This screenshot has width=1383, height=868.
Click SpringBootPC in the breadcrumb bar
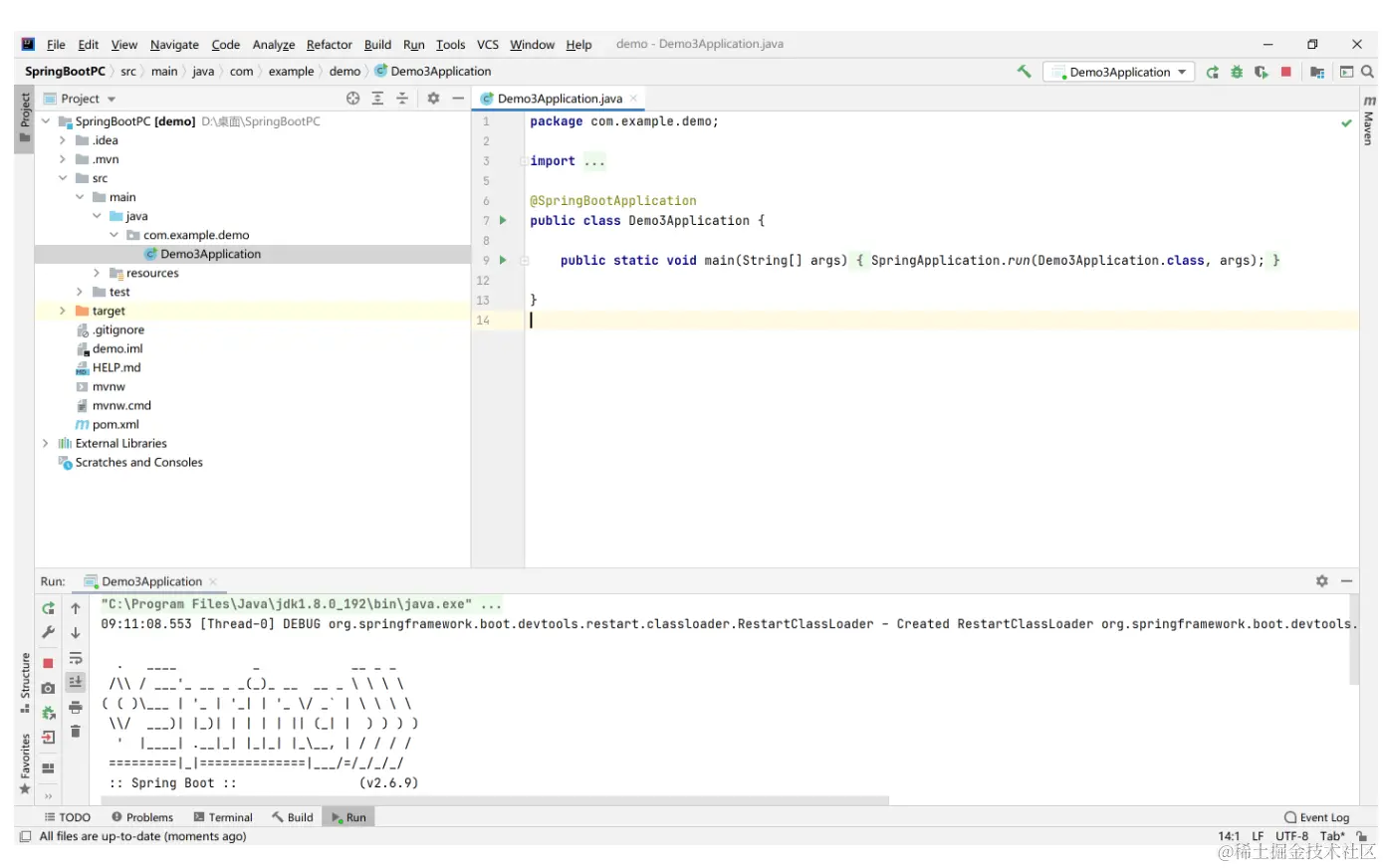(65, 72)
